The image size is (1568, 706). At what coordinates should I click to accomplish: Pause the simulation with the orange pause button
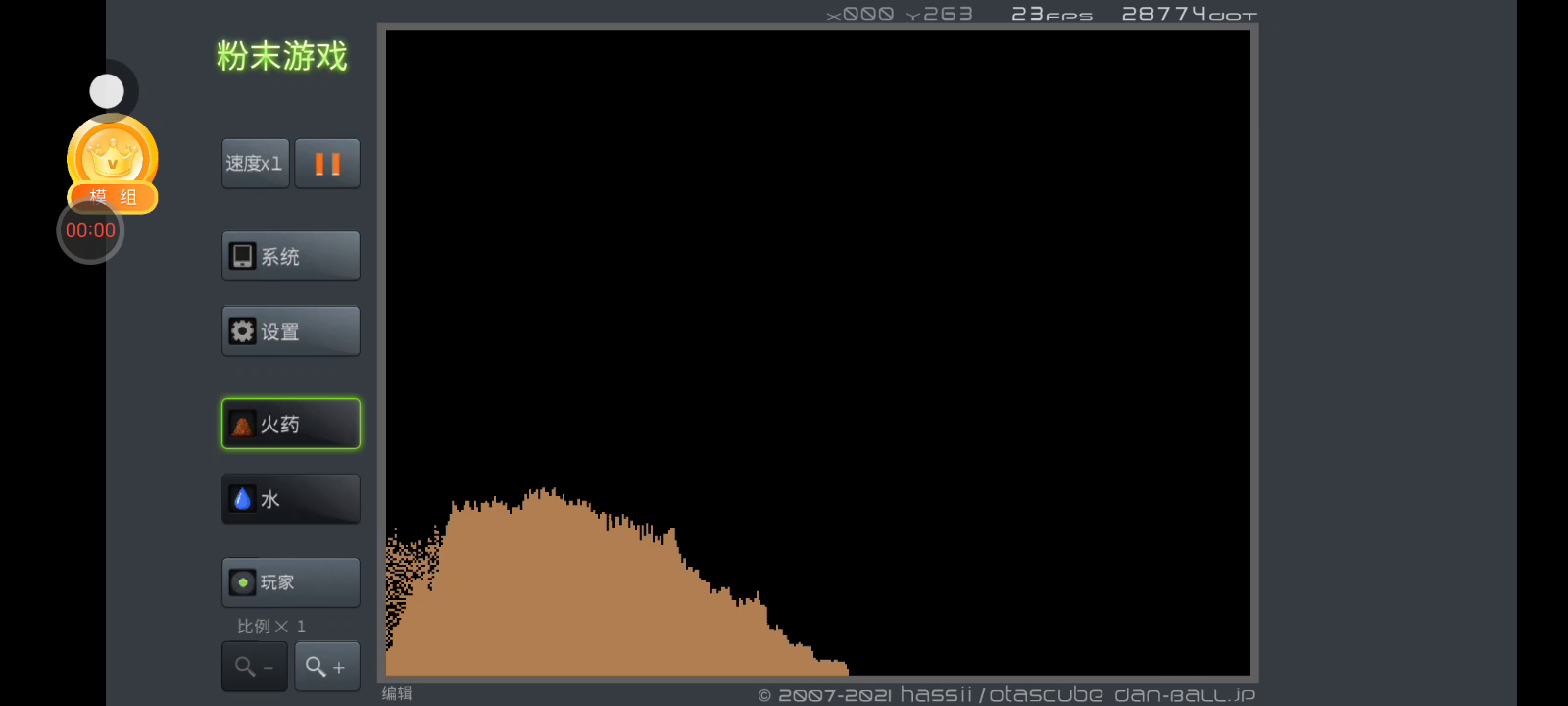pyautogui.click(x=327, y=164)
